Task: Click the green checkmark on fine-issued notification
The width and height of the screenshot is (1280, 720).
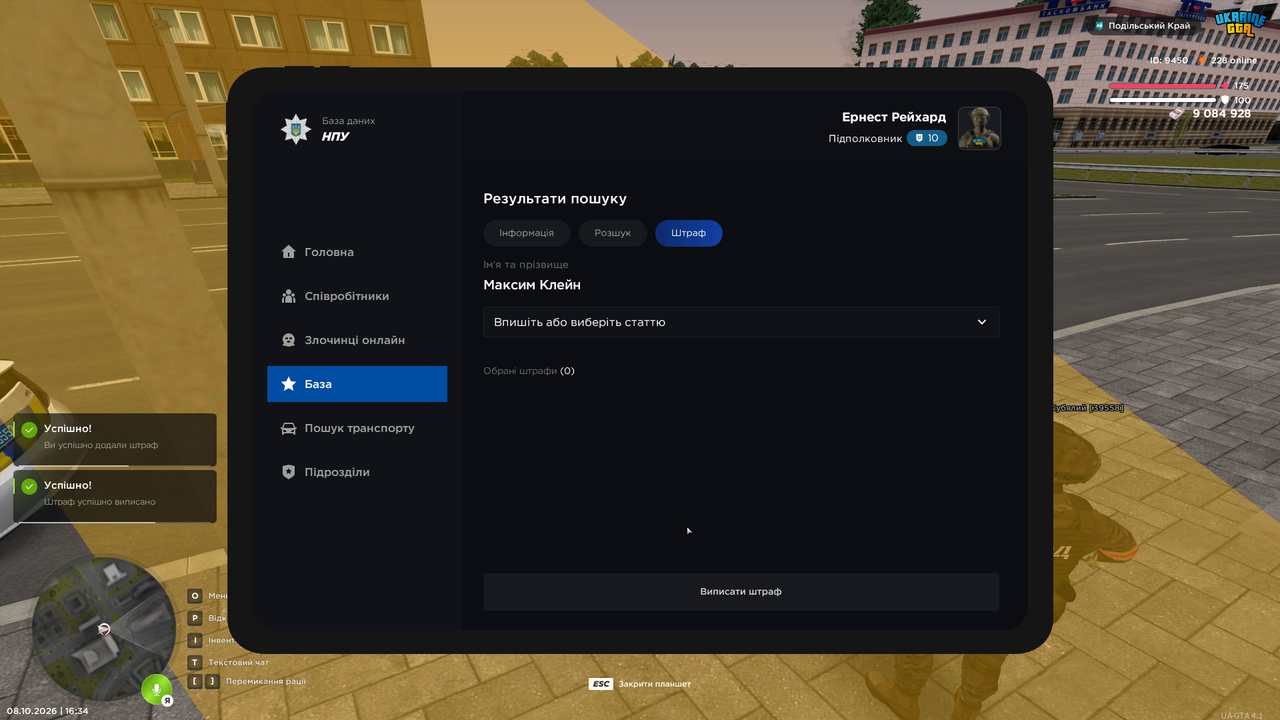Action: point(30,486)
